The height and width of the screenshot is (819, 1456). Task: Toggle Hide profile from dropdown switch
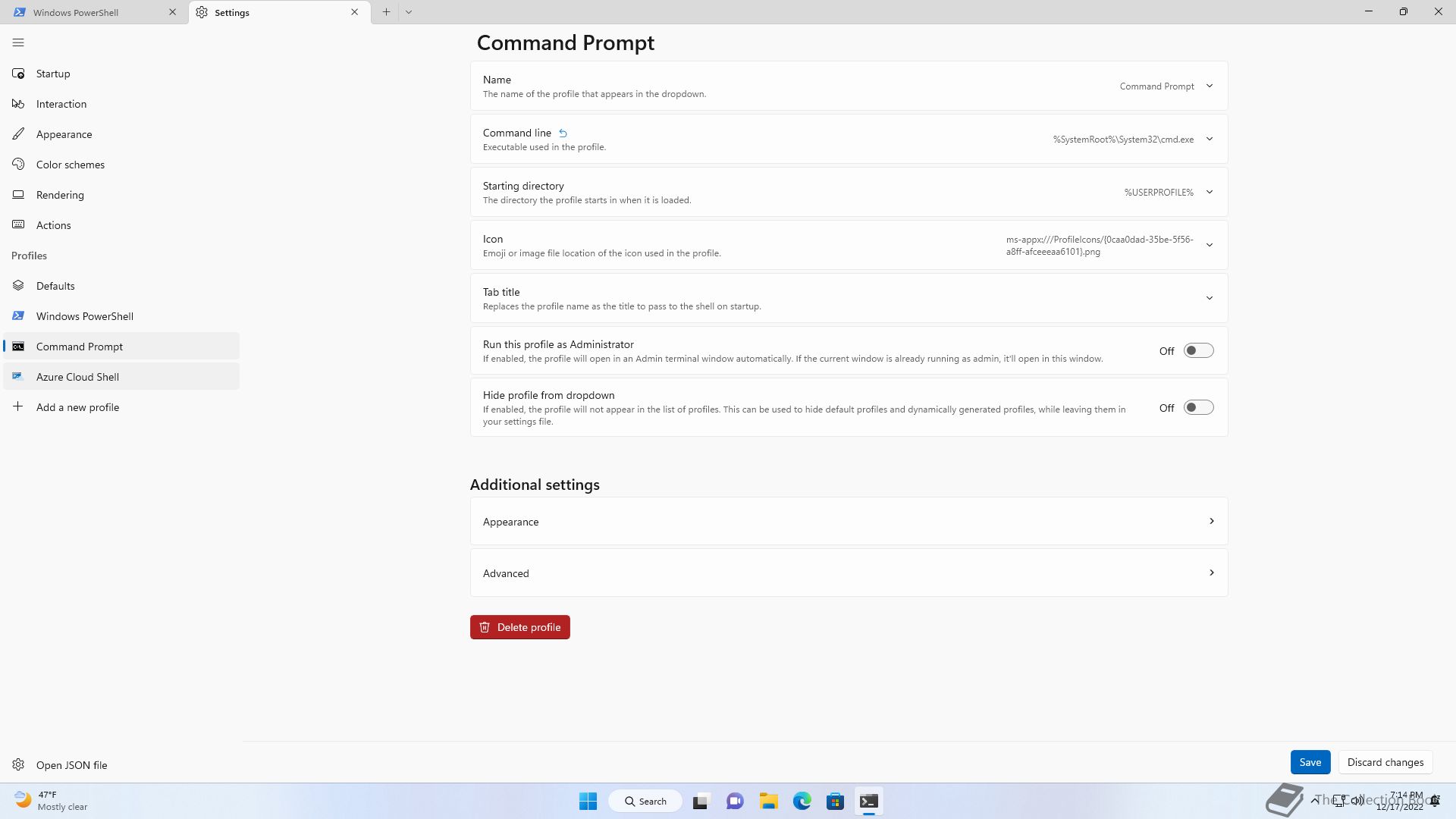(x=1199, y=408)
